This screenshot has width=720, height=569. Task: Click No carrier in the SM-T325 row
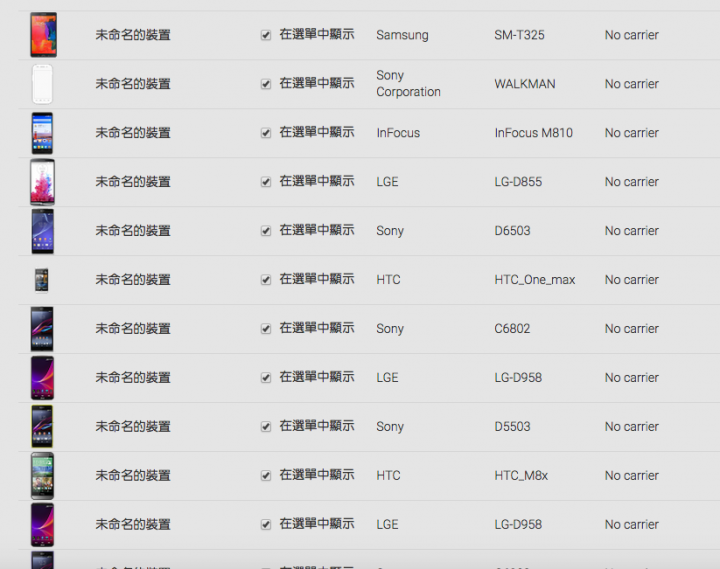632,35
